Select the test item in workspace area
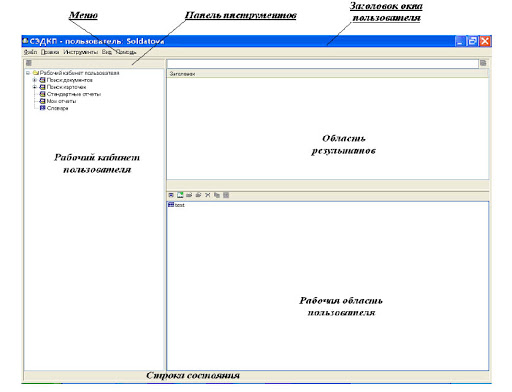Image resolution: width=512 pixels, height=392 pixels. click(x=180, y=205)
